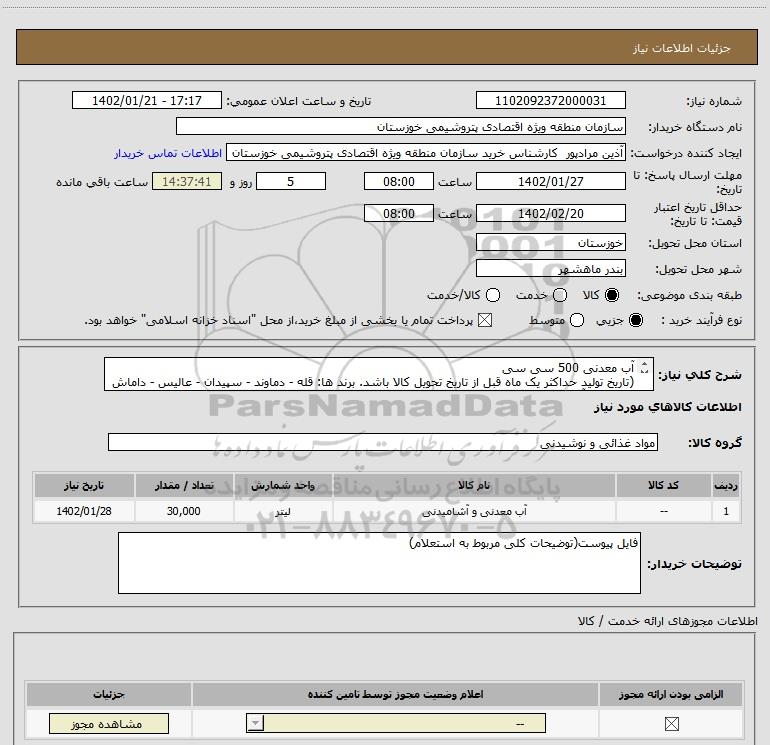Click the price validity time 08:00 field

click(399, 214)
